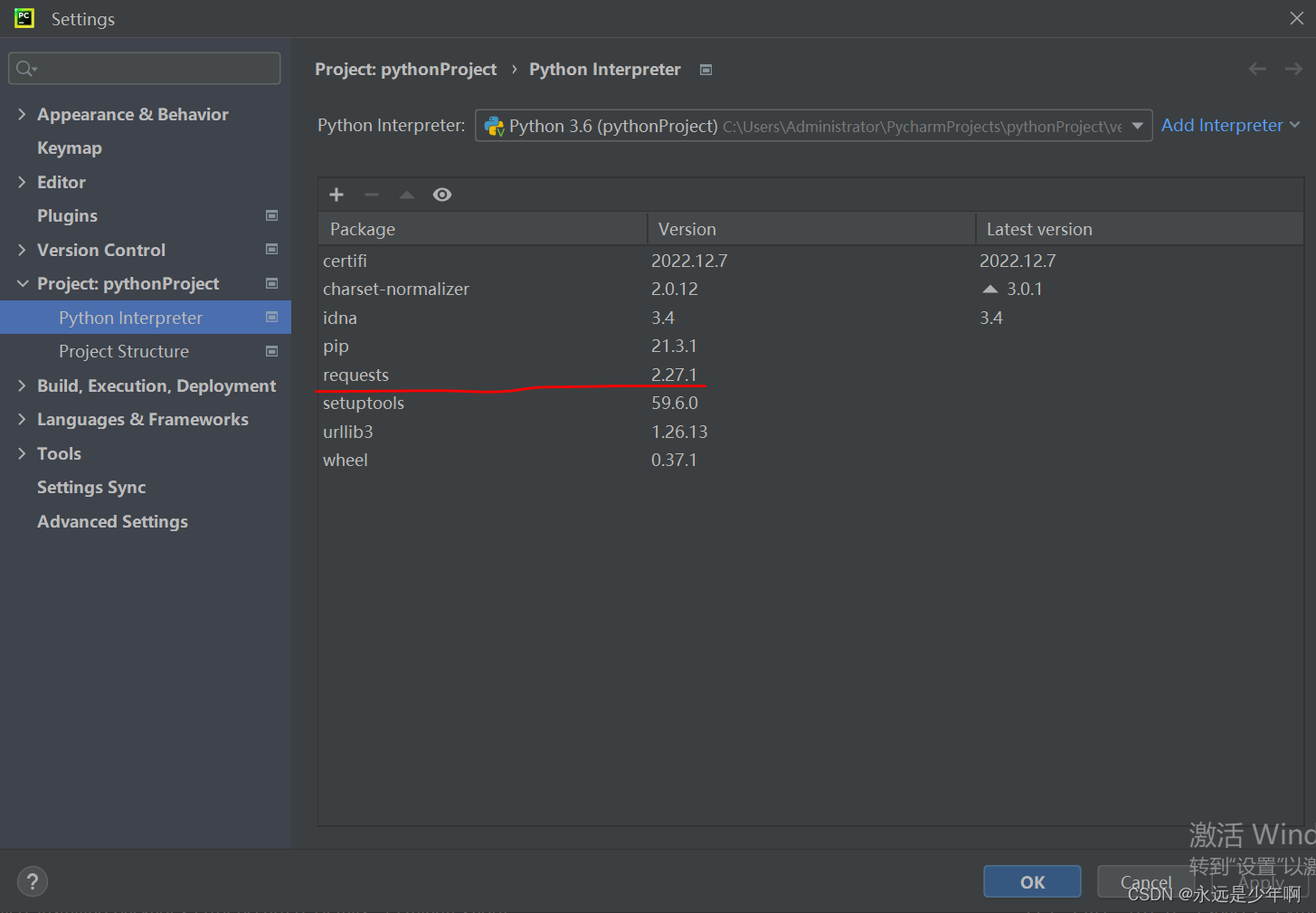Click version 0.37.1 of wheel

[674, 460]
